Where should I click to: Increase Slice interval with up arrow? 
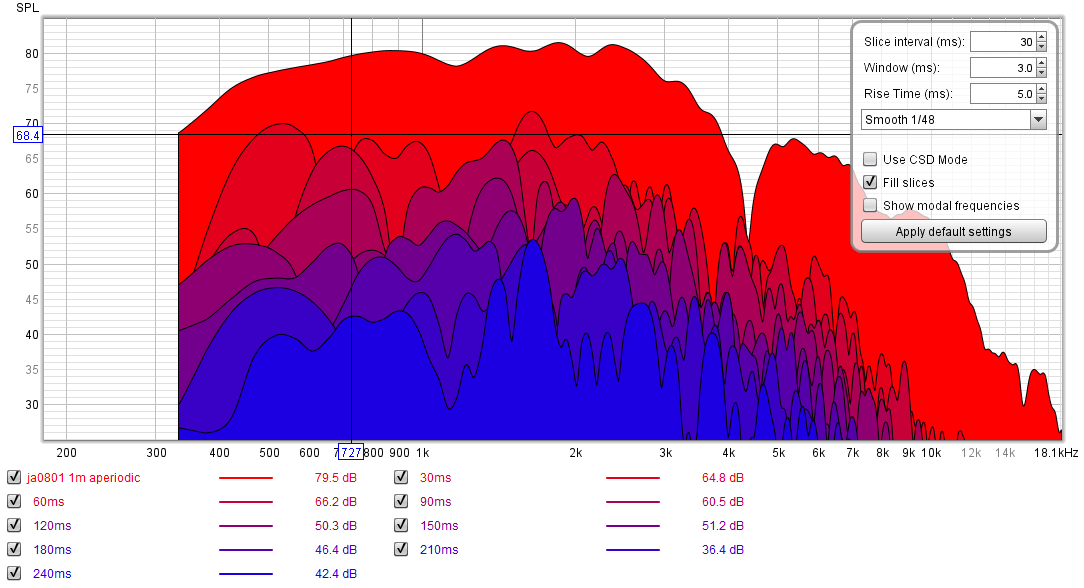[x=1041, y=37]
